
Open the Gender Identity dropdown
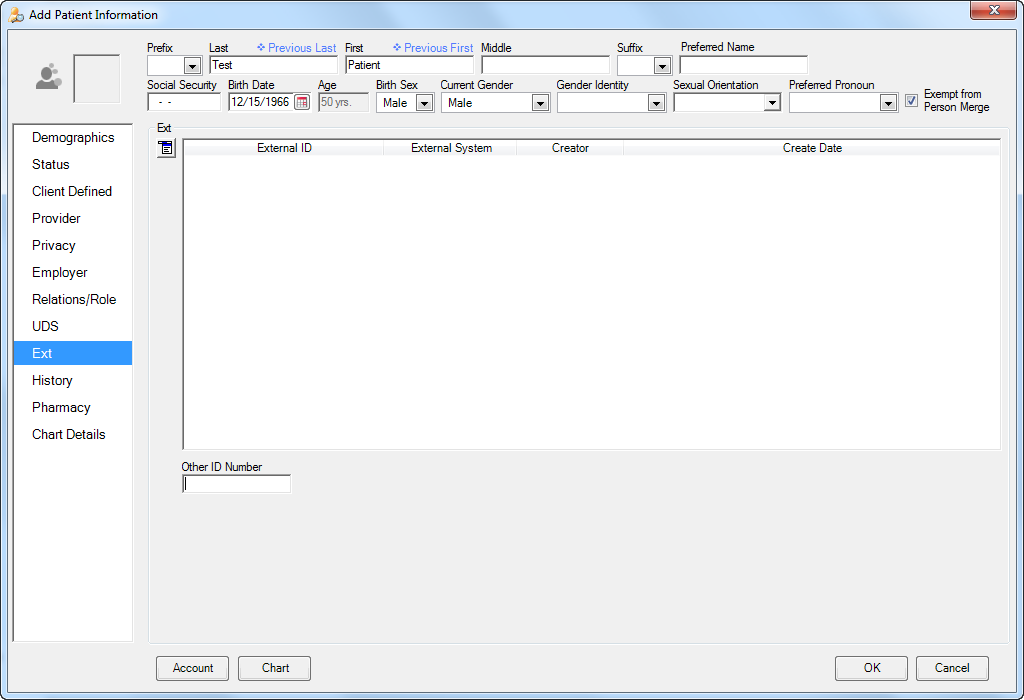pos(656,103)
